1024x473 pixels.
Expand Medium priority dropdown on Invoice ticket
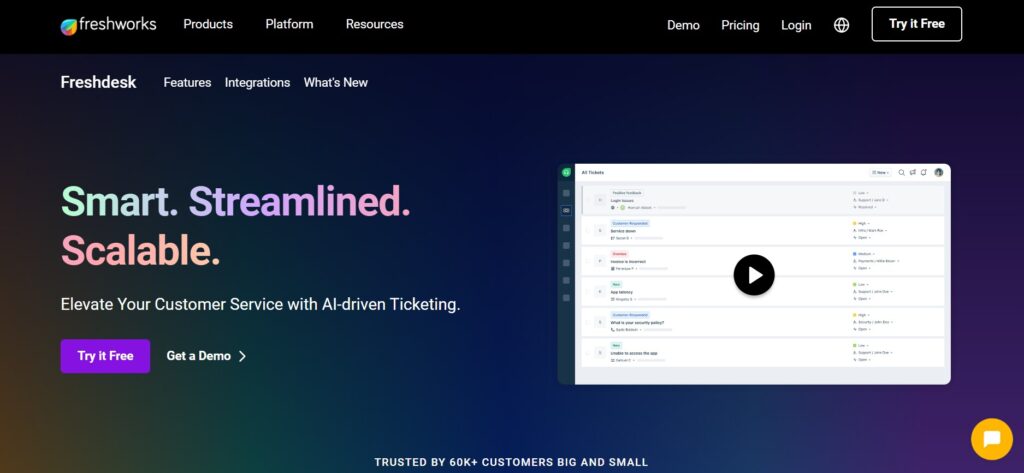[x=864, y=253]
